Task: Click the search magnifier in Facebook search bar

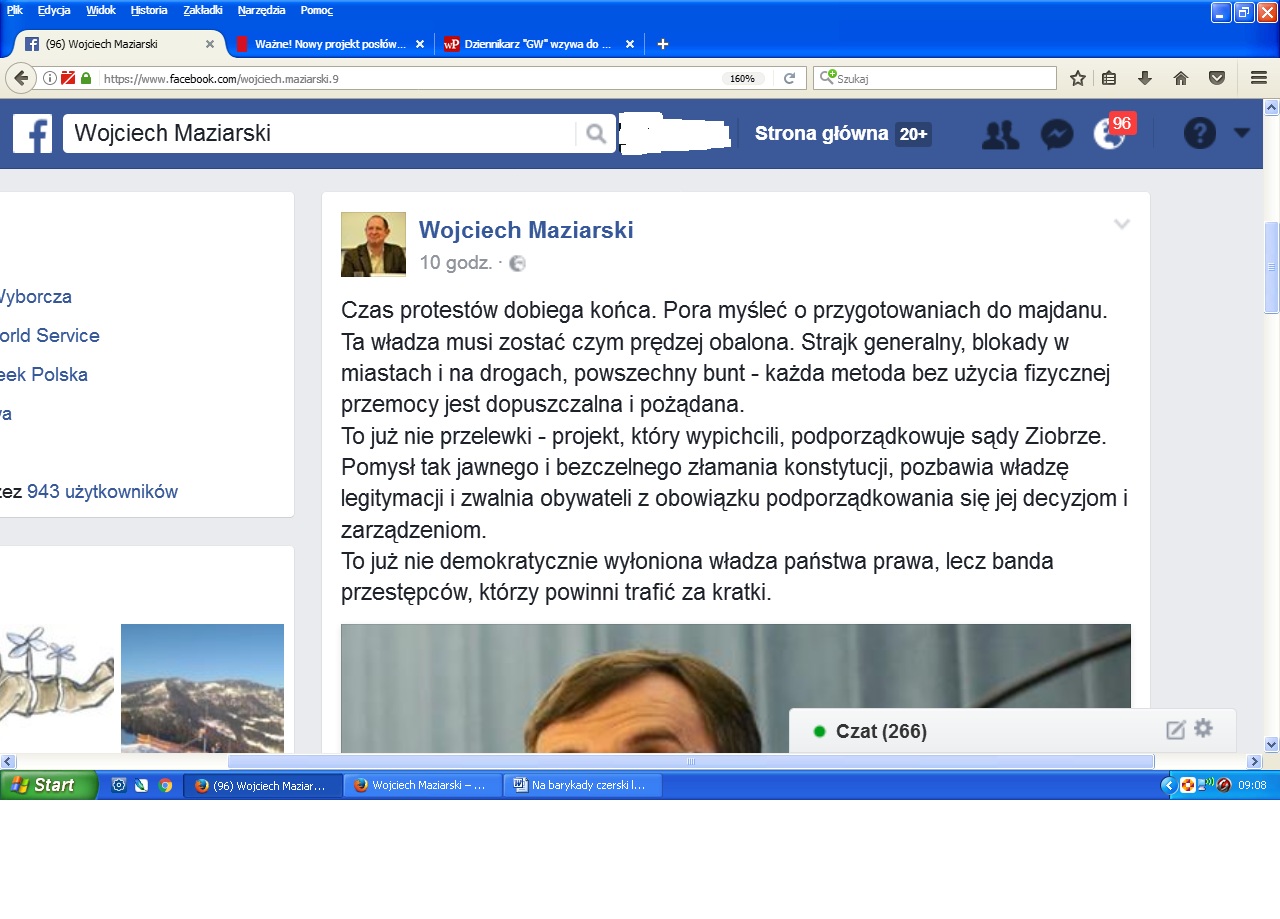Action: point(596,134)
